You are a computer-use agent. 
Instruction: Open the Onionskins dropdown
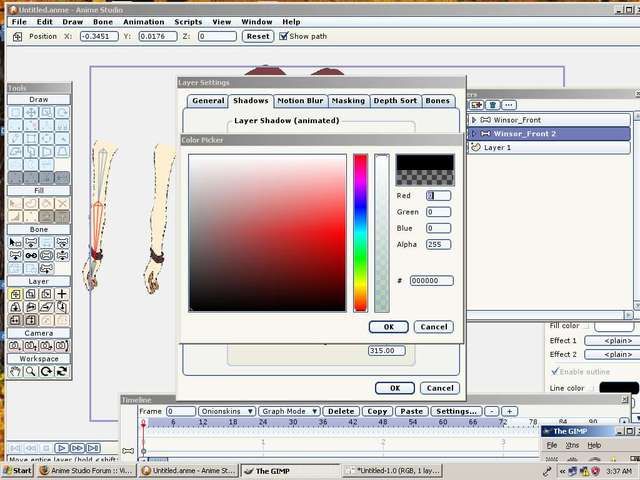pos(227,411)
